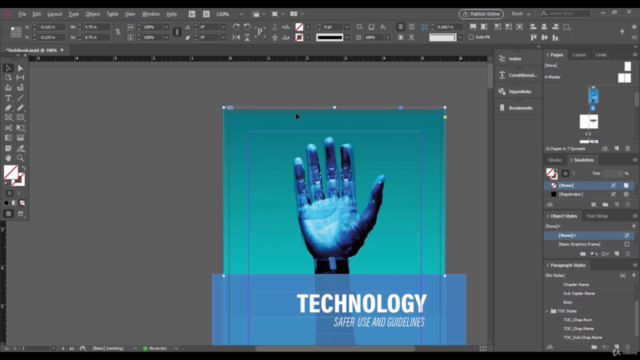The height and width of the screenshot is (360, 640).
Task: Switch to the Links tab
Action: (601, 55)
